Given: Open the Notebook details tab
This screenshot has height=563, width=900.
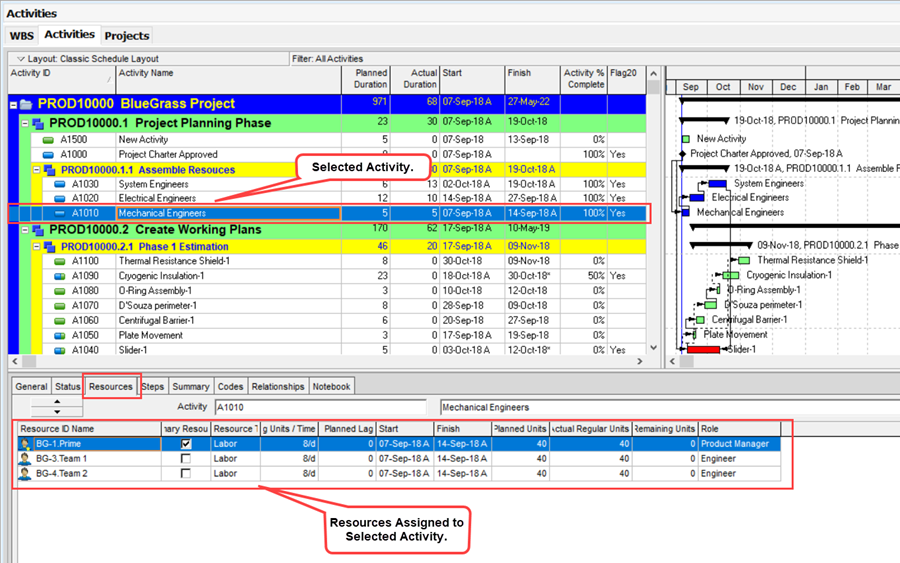Looking at the screenshot, I should click(331, 387).
